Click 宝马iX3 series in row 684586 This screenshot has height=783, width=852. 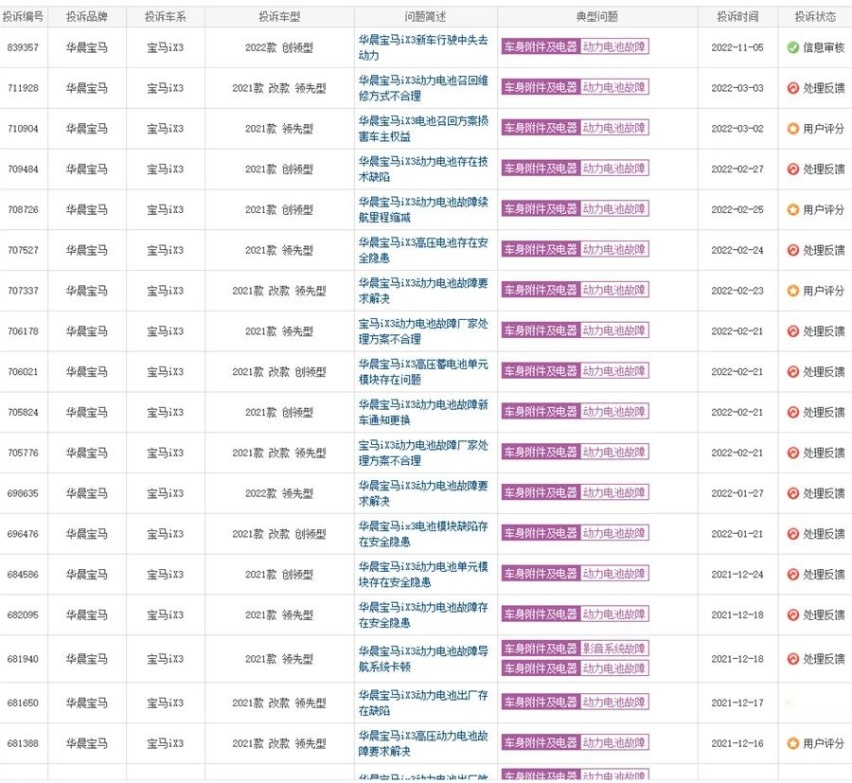click(165, 574)
